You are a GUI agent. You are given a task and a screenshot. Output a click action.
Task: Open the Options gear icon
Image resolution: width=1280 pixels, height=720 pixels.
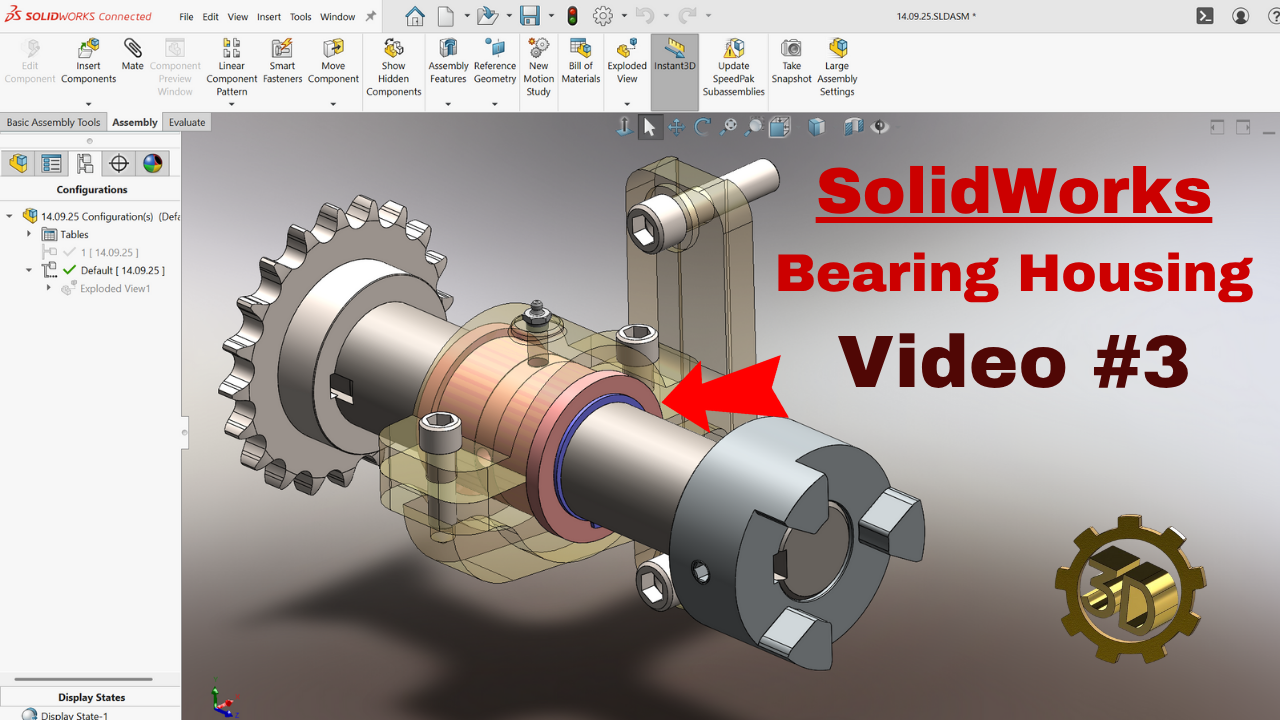[603, 16]
